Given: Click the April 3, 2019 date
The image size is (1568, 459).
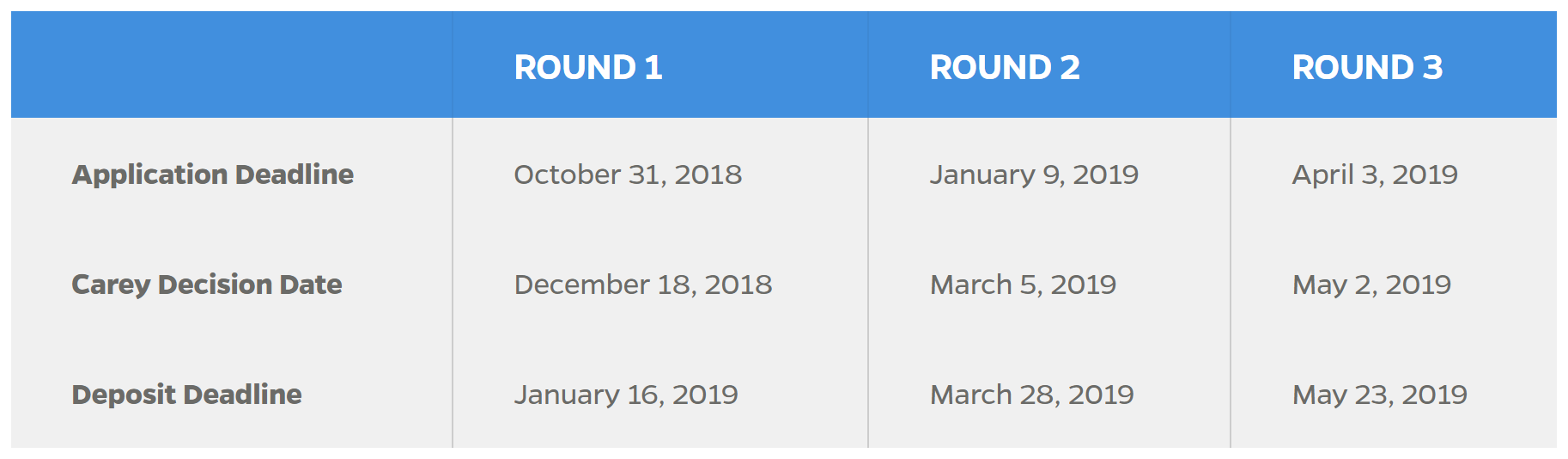Looking at the screenshot, I should (x=1375, y=174).
